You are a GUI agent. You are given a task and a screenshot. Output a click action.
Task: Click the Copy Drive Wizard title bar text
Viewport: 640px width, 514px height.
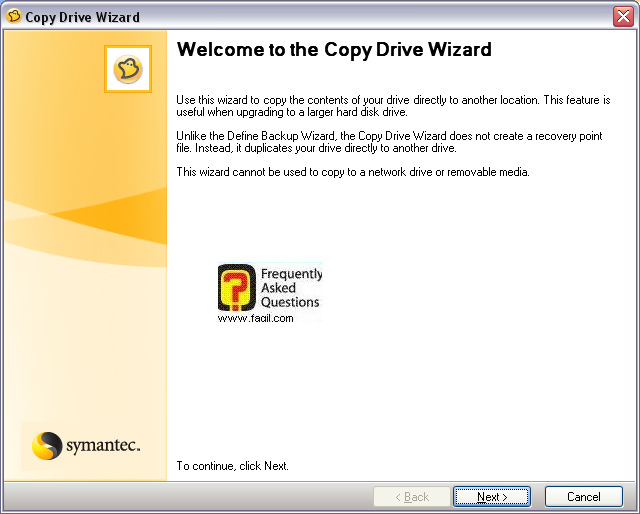(x=82, y=17)
